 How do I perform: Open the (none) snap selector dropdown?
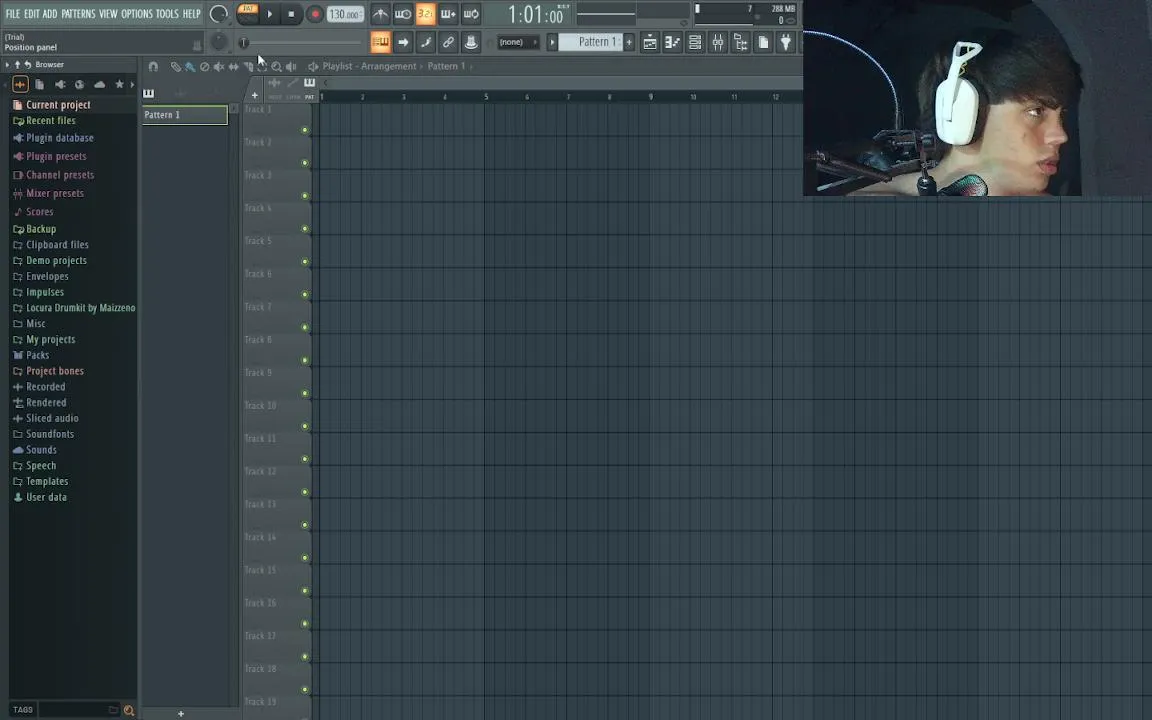pos(518,42)
